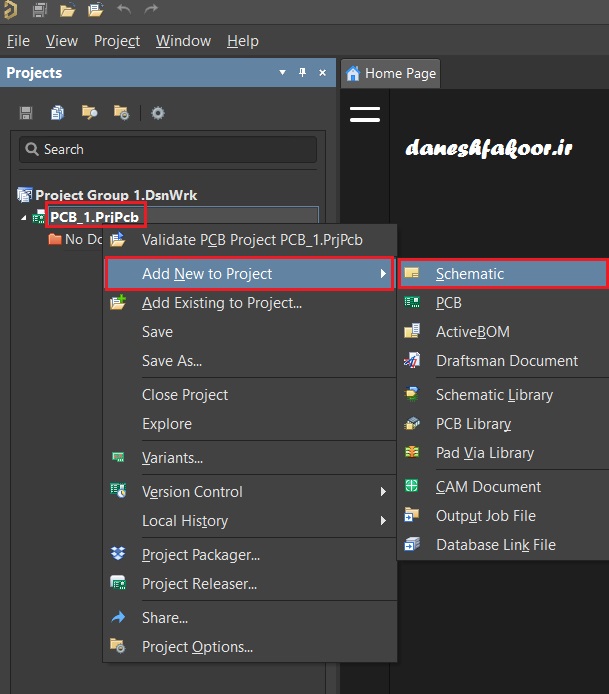Choose Add Existing to Project

click(250, 303)
